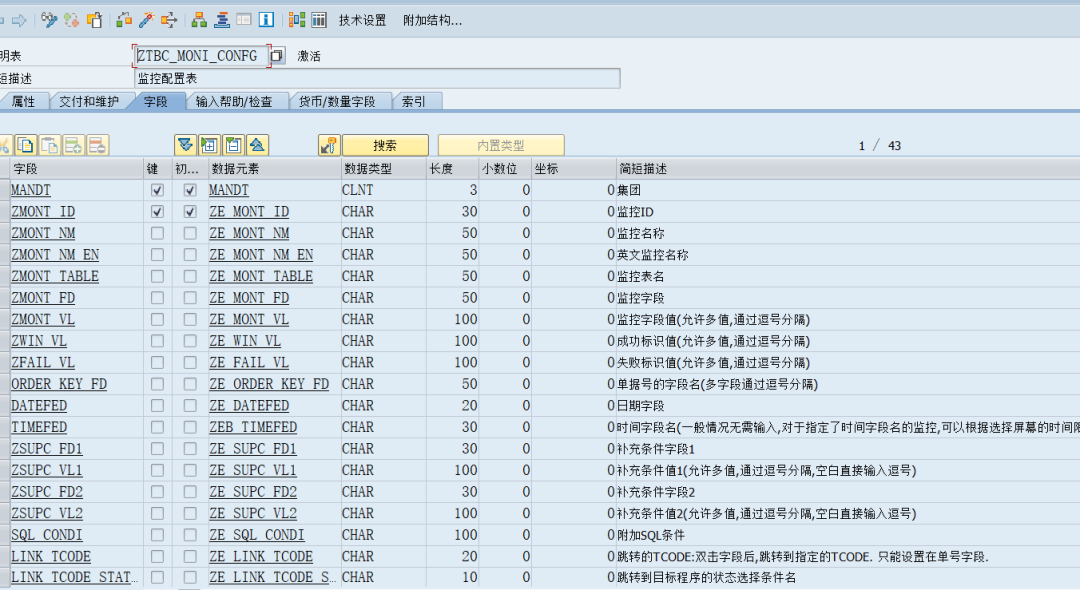
Task: Toggle initial value checkbox for MANDT row
Action: (x=190, y=190)
